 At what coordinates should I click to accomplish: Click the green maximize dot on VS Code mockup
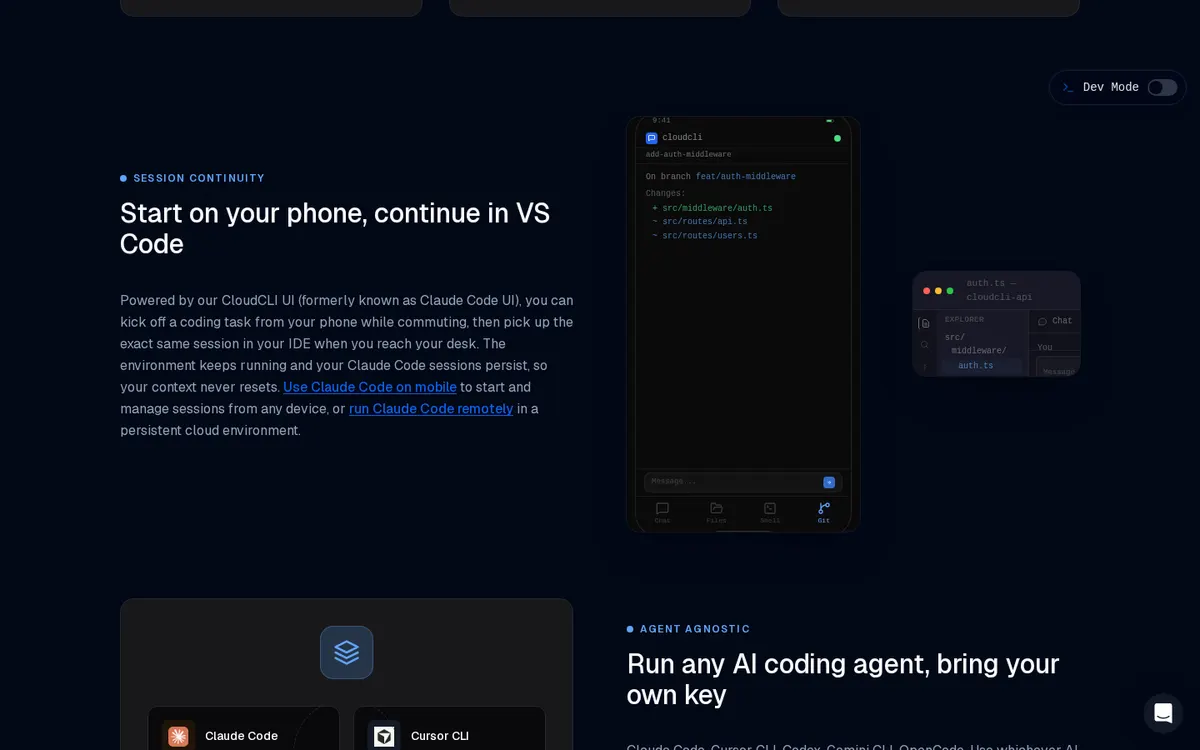(x=950, y=291)
